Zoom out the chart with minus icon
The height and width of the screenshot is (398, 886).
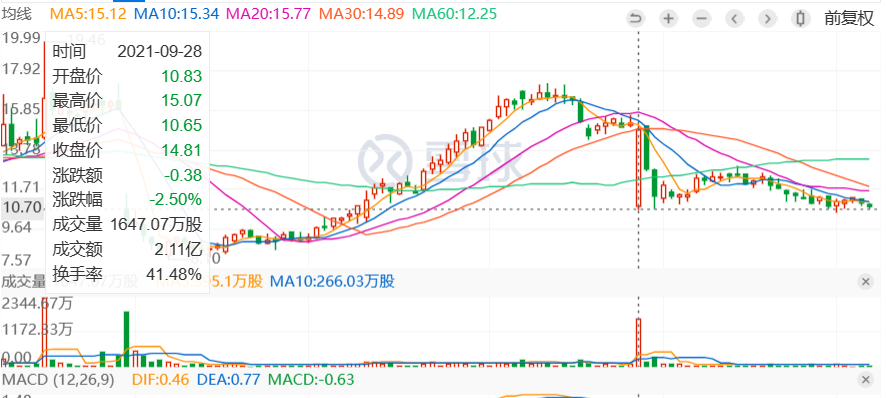tap(701, 19)
